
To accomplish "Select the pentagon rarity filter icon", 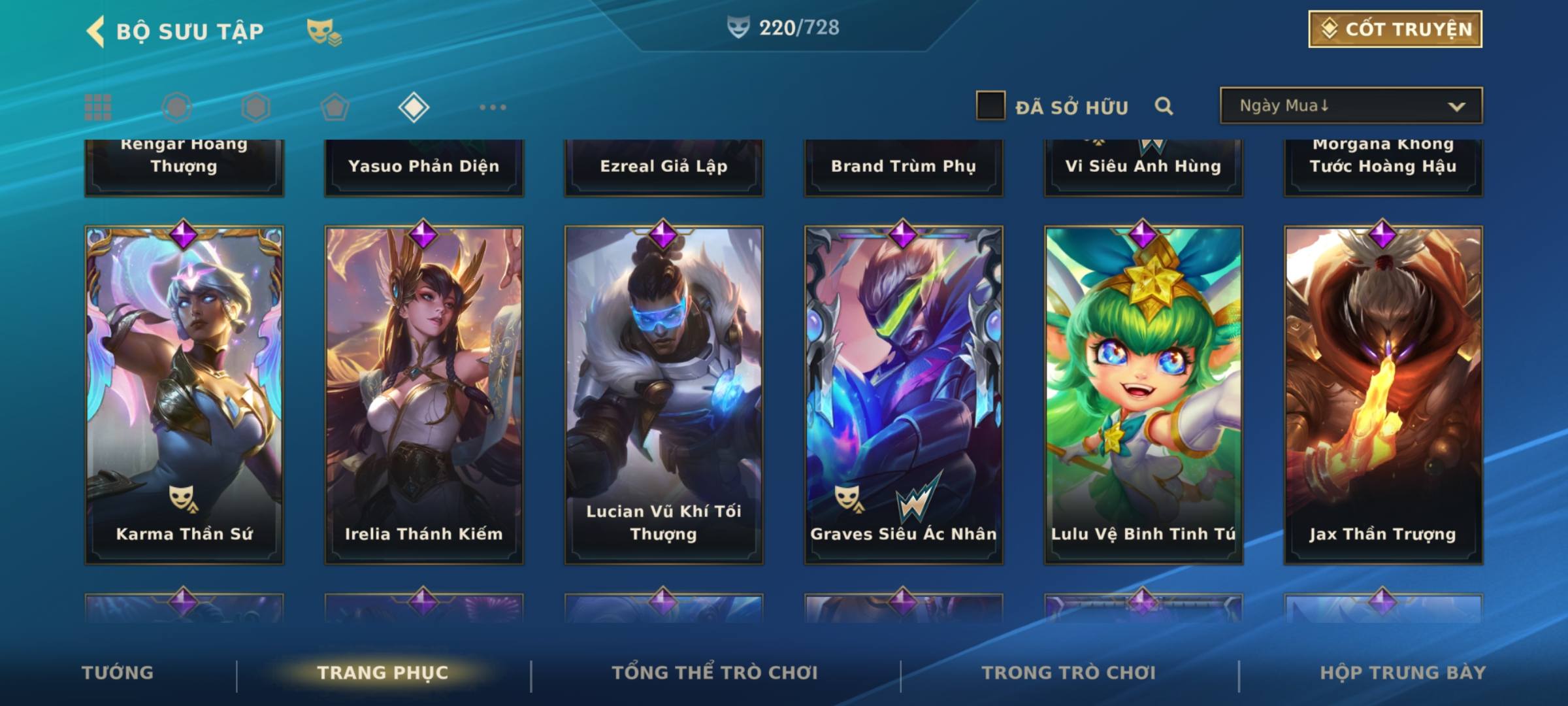I will (x=335, y=107).
